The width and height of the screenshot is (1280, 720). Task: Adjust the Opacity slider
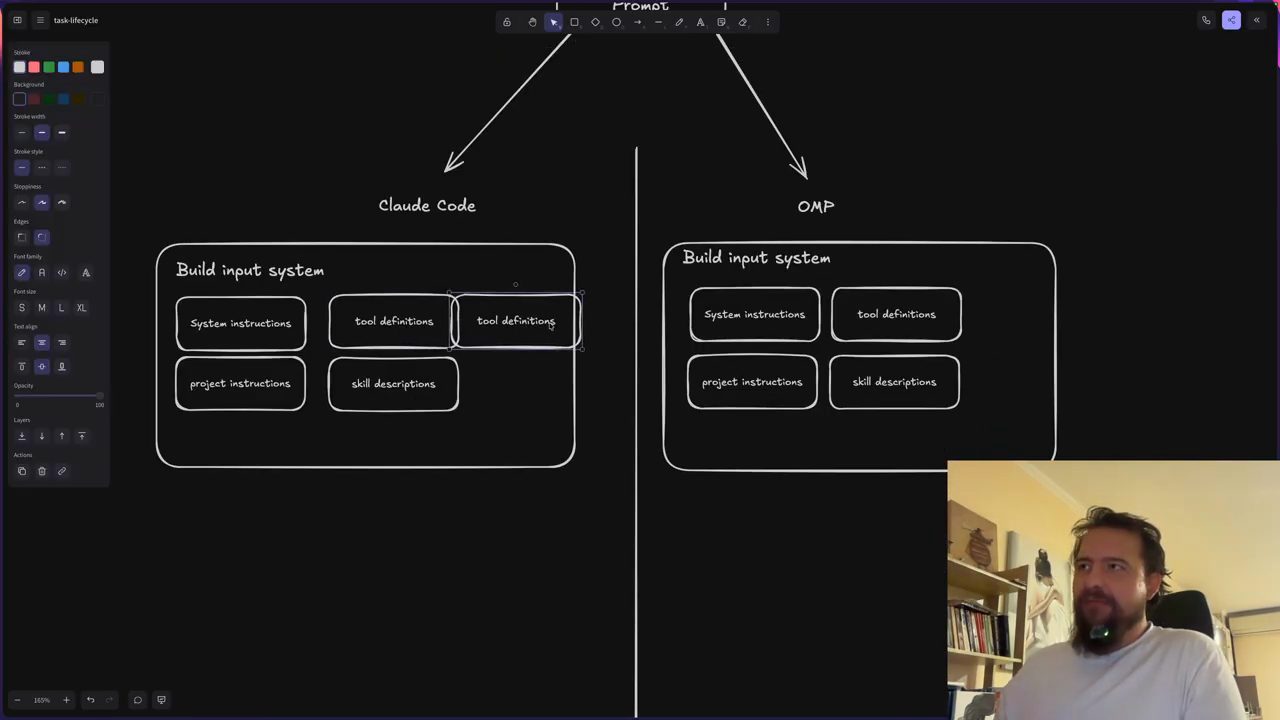(x=58, y=396)
